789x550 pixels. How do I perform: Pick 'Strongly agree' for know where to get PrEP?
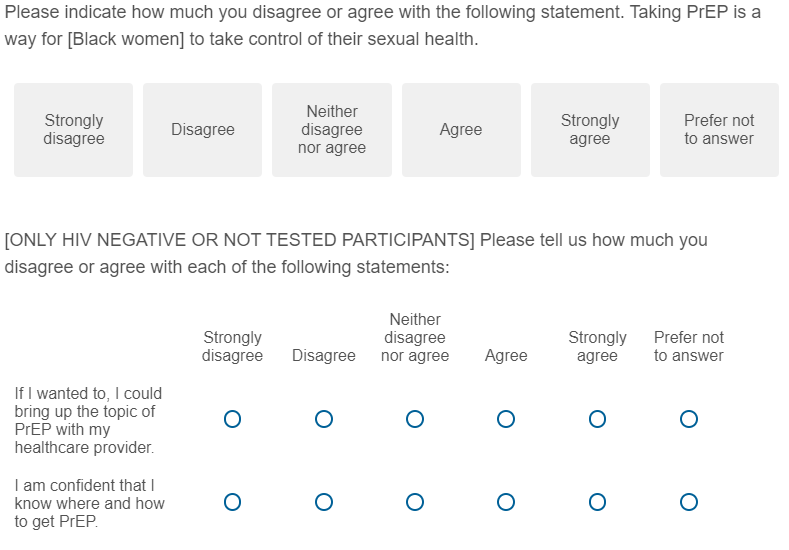pyautogui.click(x=597, y=501)
